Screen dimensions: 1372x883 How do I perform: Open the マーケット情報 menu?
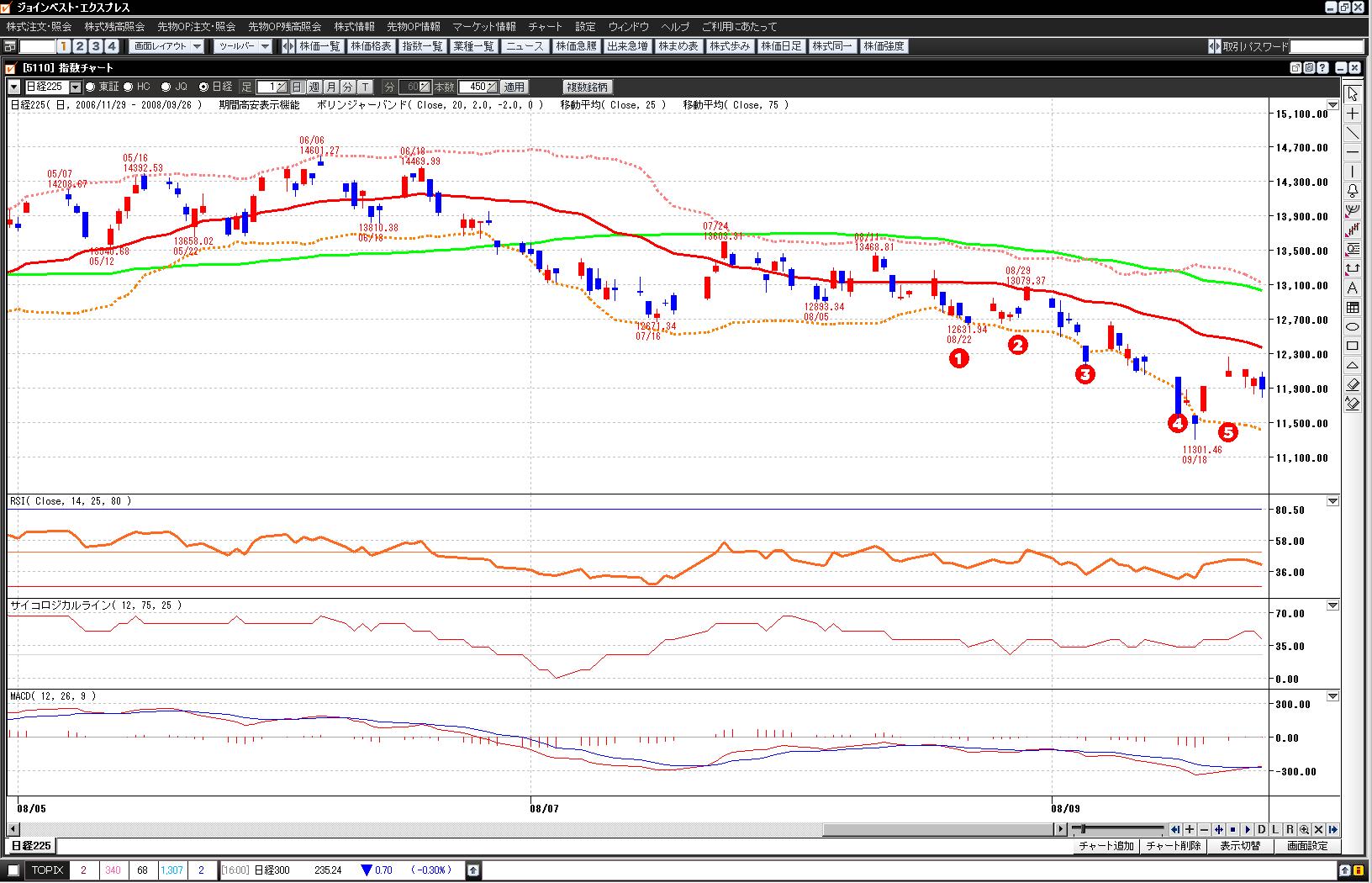click(x=483, y=27)
